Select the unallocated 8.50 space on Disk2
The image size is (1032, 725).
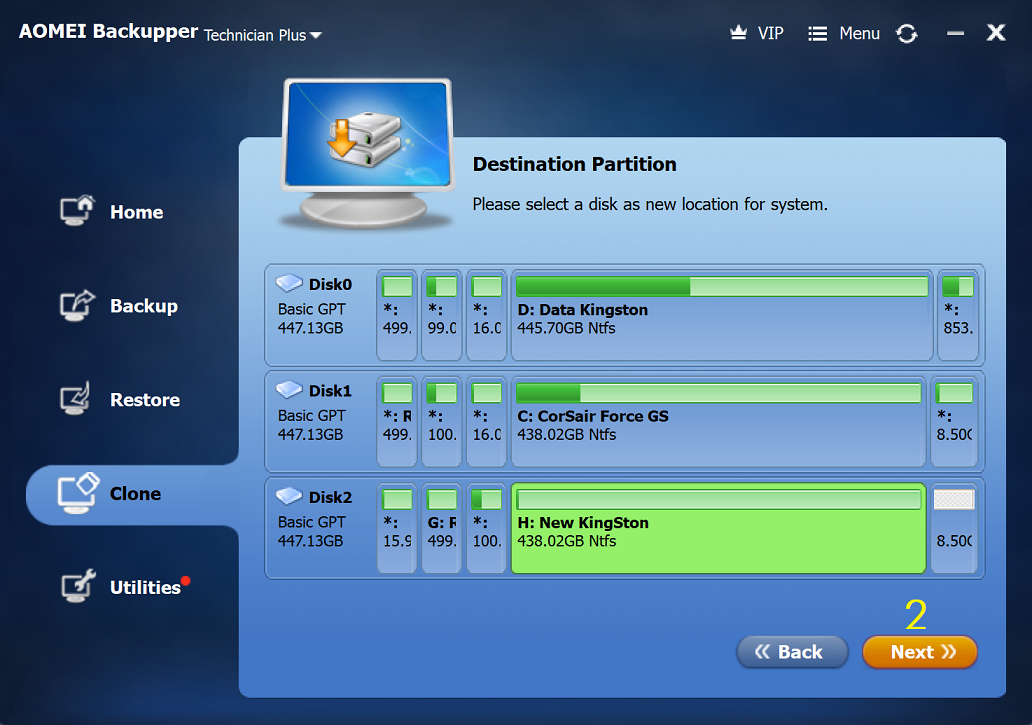[x=954, y=529]
